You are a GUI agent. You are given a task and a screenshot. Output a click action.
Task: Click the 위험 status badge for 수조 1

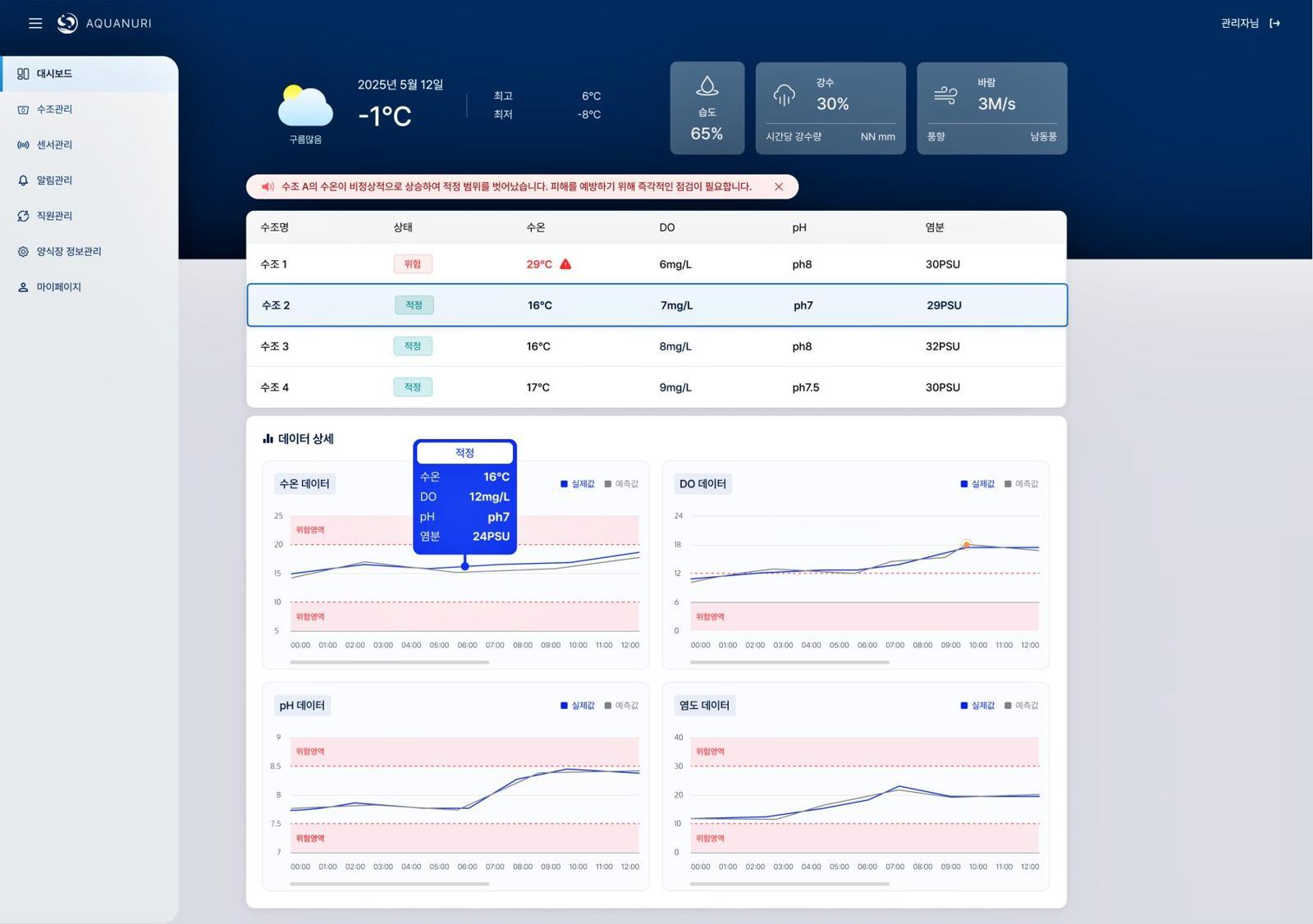pos(413,264)
